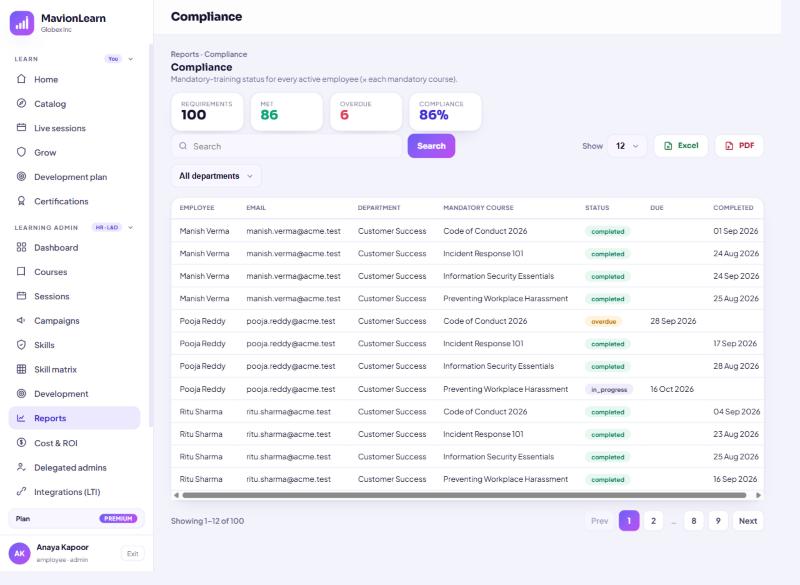Click the Reports breadcrumb link

[x=185, y=54]
